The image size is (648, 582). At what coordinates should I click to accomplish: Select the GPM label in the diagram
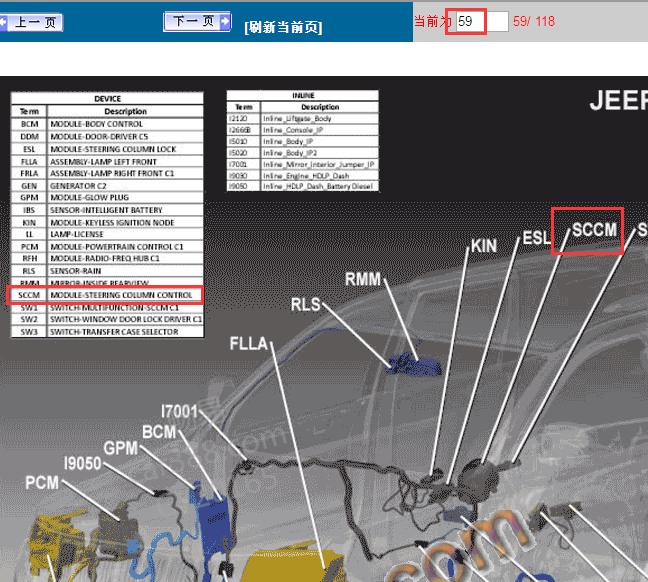tap(120, 448)
